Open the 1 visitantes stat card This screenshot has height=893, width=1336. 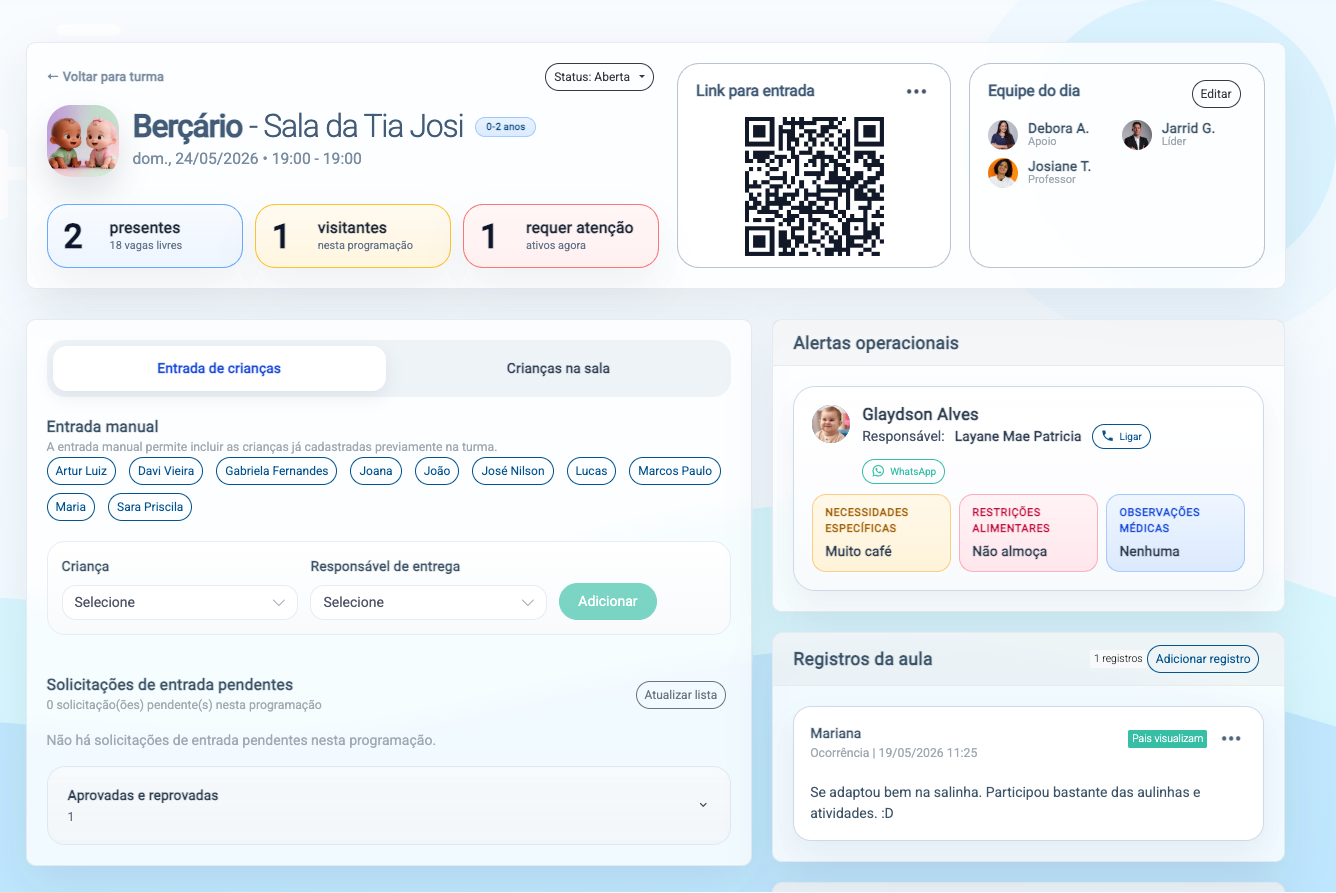[x=353, y=236]
